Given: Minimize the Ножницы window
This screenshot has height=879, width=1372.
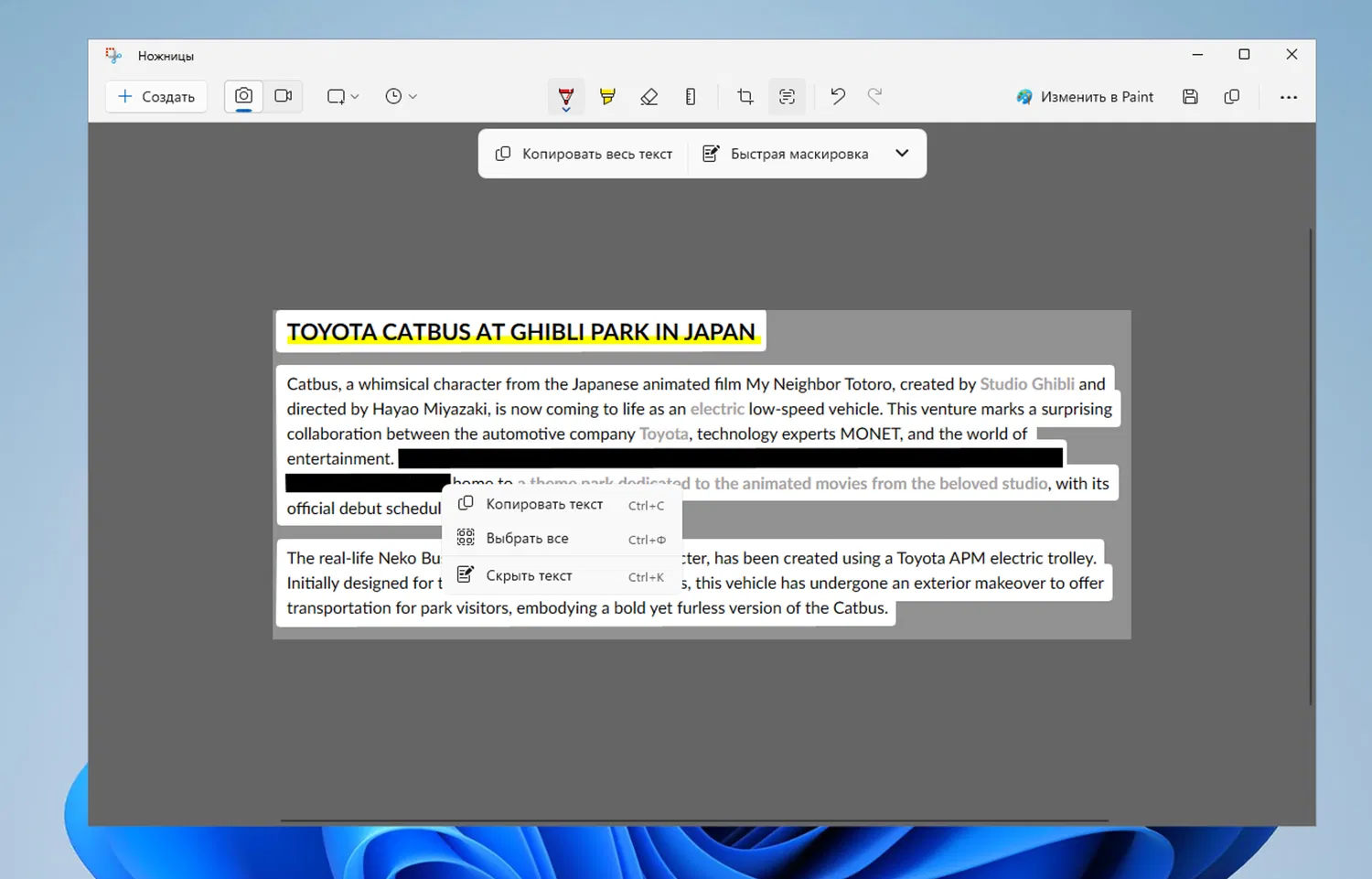Looking at the screenshot, I should pyautogui.click(x=1197, y=55).
